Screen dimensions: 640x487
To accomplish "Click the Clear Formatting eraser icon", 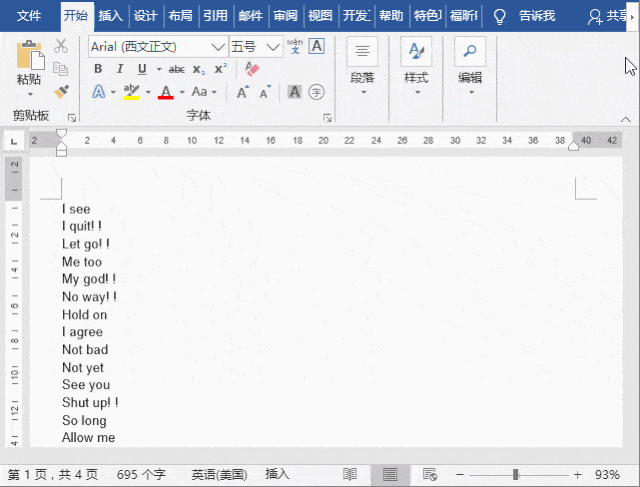I will (x=252, y=69).
